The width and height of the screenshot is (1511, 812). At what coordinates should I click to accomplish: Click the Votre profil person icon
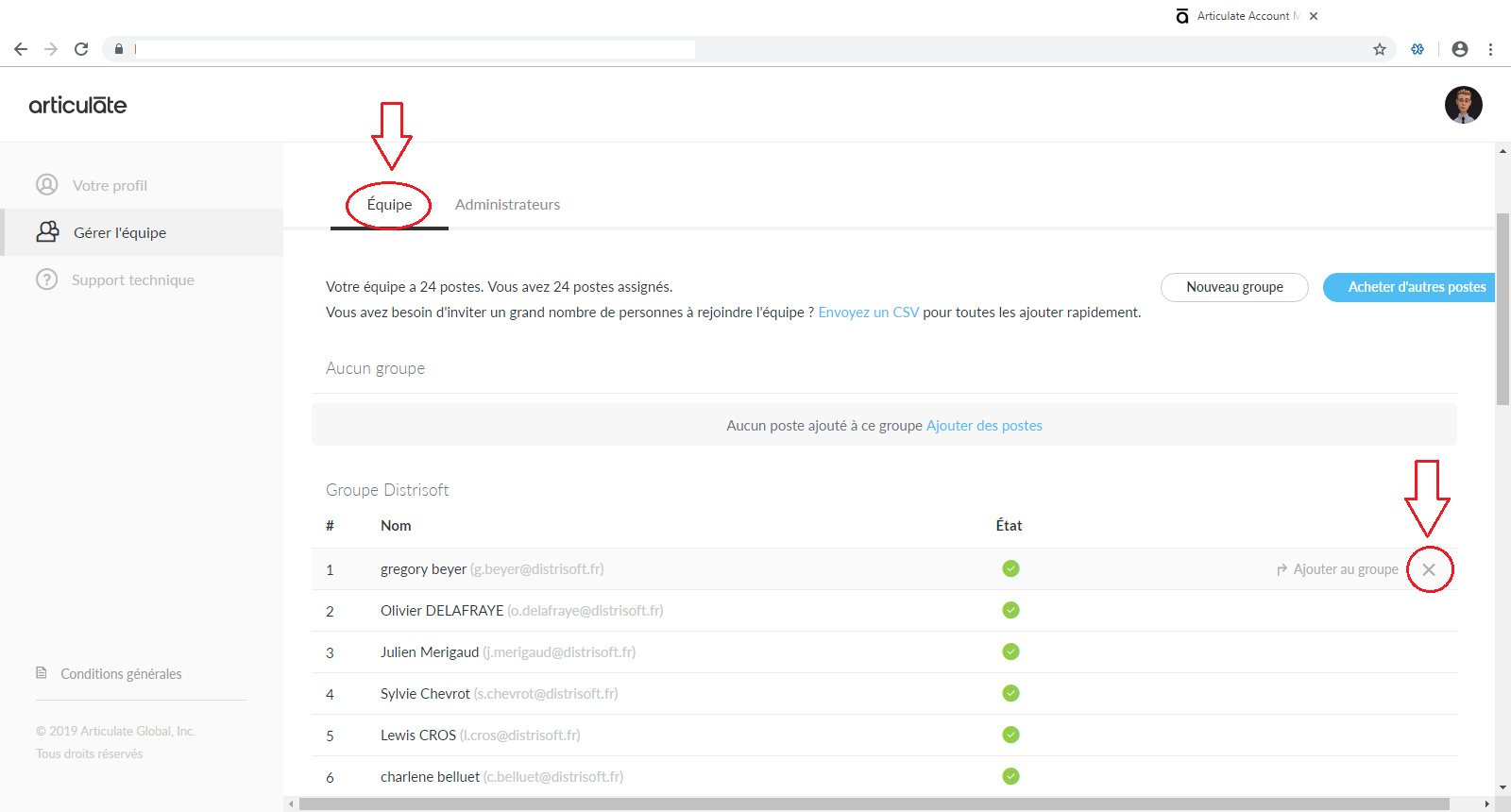click(47, 184)
